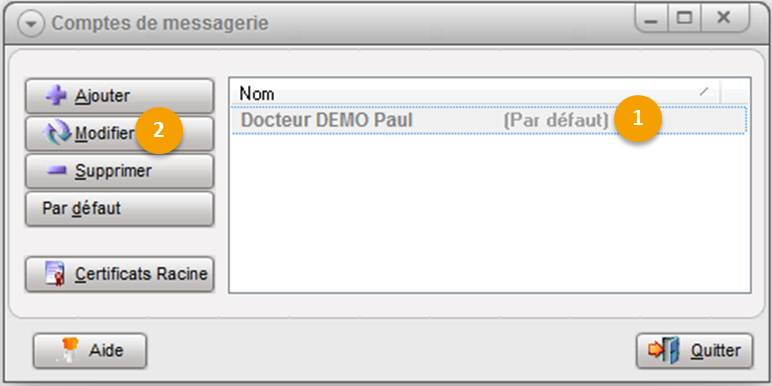Click the Comptes de messagerie window title
The height and width of the screenshot is (386, 772).
point(160,23)
